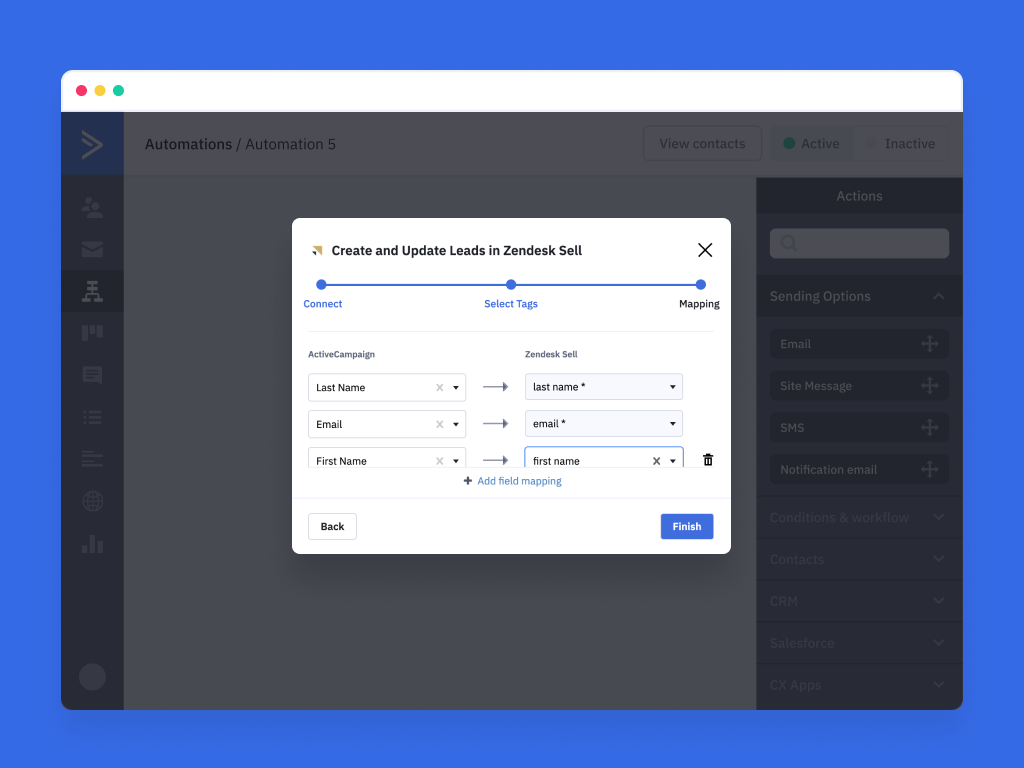Clear the Email ActiveCampaign field selection
The height and width of the screenshot is (768, 1024).
pos(439,425)
